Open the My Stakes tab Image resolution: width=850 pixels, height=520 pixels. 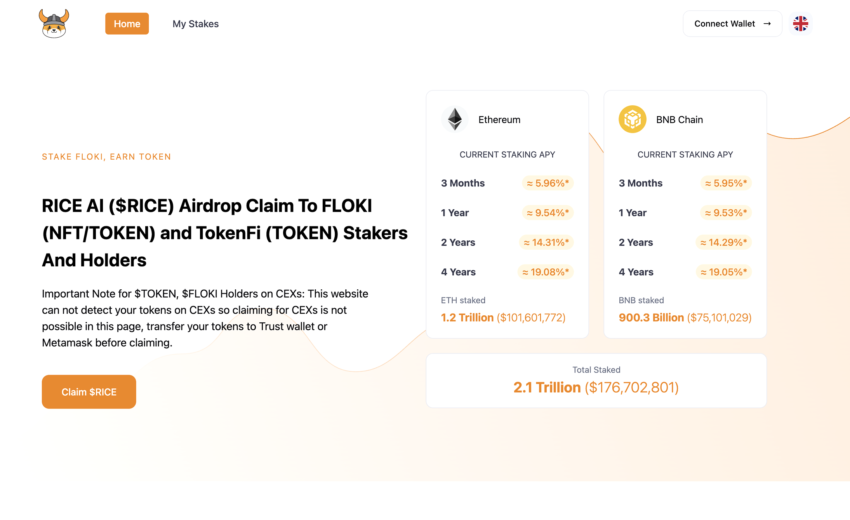coord(195,24)
